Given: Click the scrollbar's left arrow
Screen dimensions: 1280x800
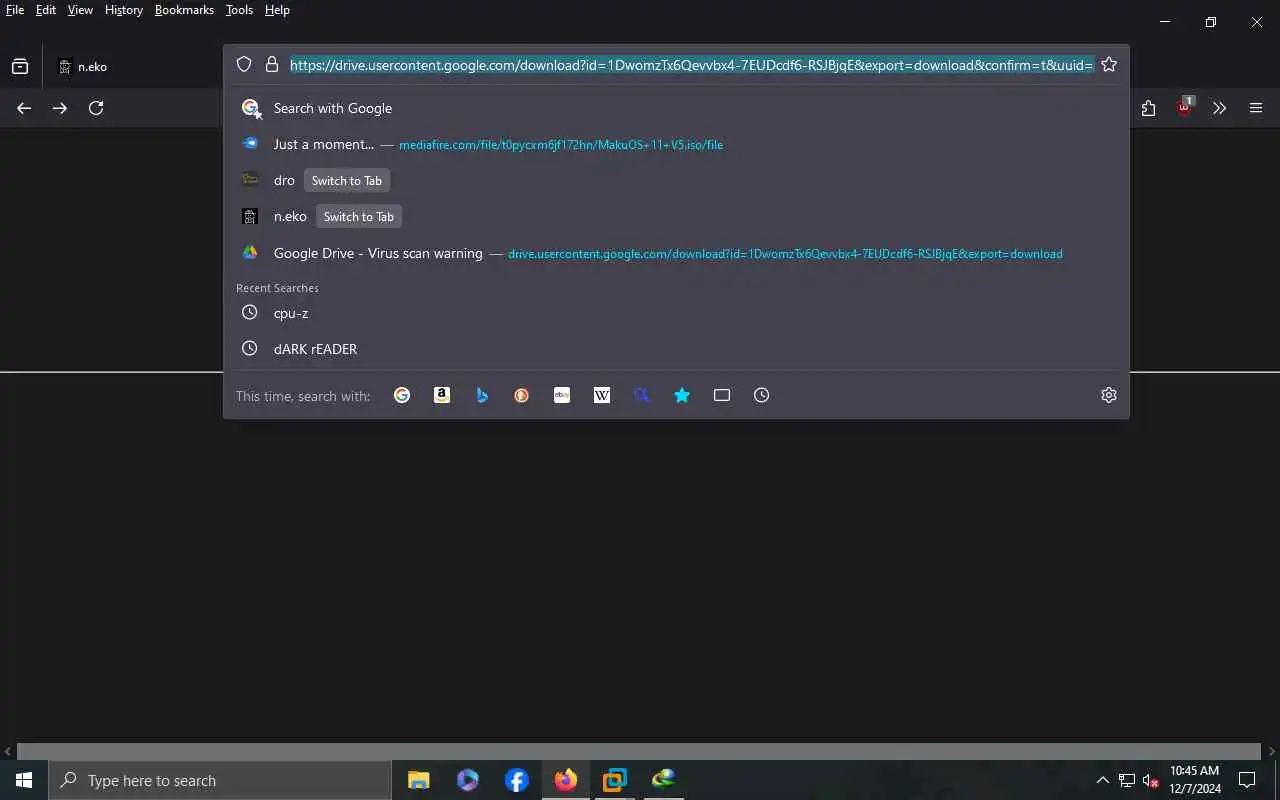Looking at the screenshot, I should [x=8, y=751].
